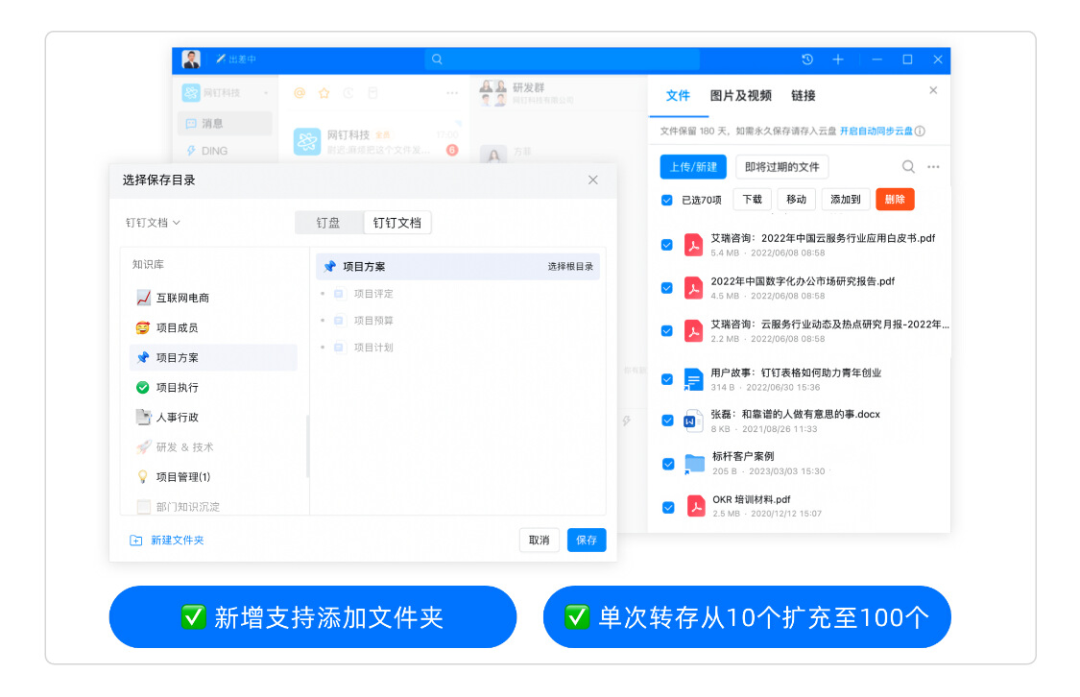Expand the 钉钉文档 dropdown in save dialog
This screenshot has height=697, width=1080.
[153, 223]
